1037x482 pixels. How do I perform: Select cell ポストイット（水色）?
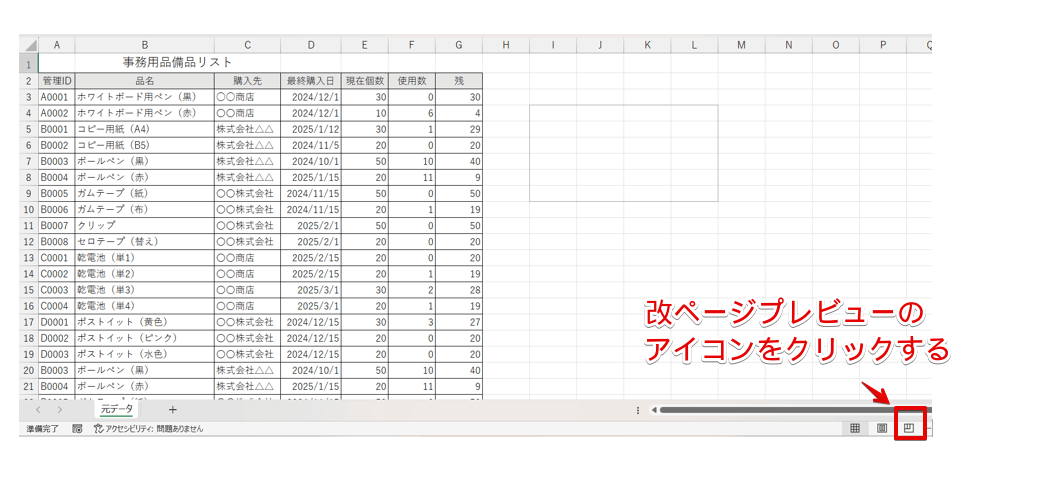(x=145, y=354)
